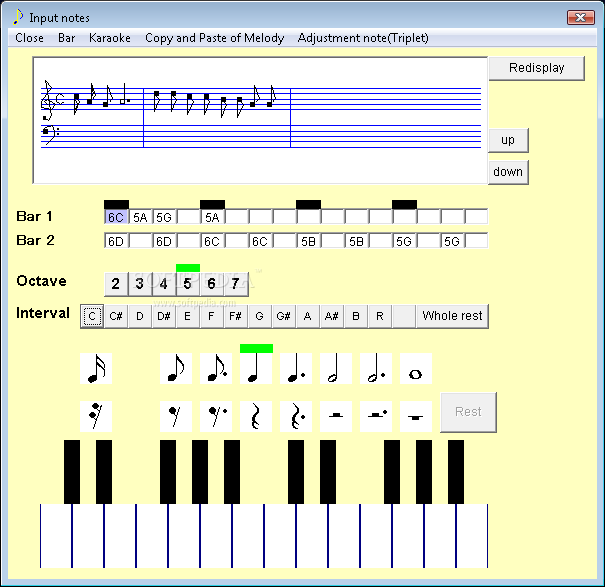Pick the E interval button
Screen dimensions: 605x587
point(188,316)
